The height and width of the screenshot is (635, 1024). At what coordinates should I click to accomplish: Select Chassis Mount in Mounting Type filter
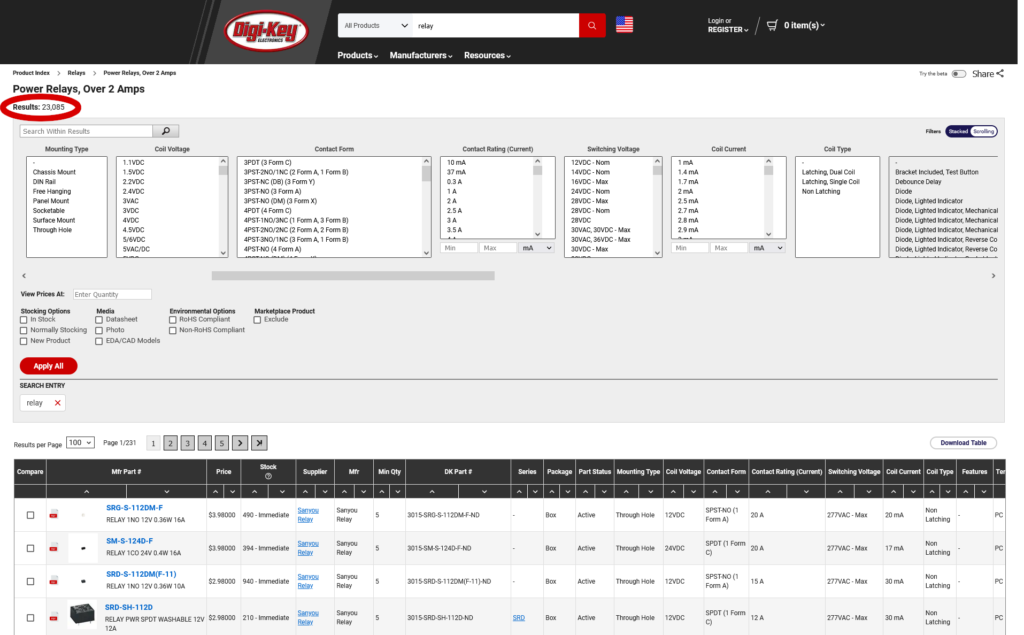point(54,172)
